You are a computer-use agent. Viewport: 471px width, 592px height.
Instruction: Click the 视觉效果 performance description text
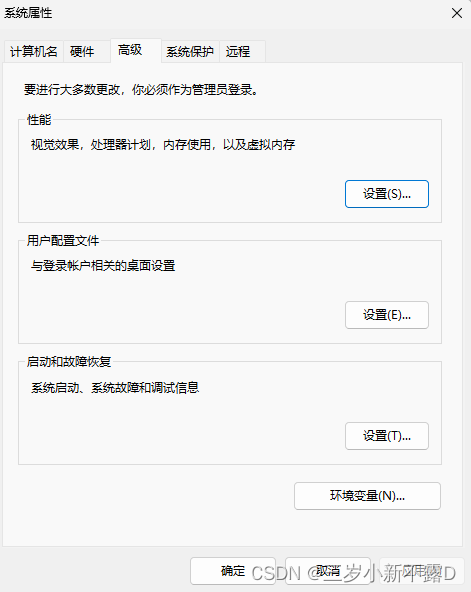pyautogui.click(x=163, y=145)
